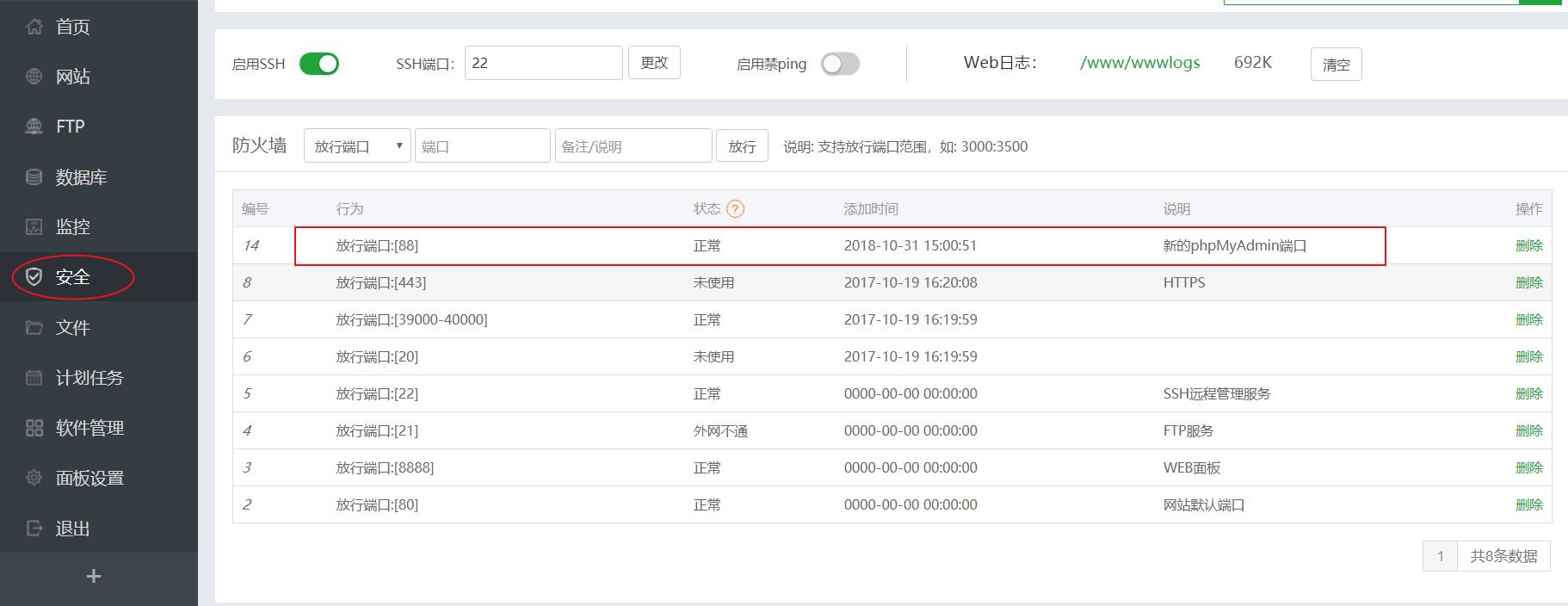Click the 清空 button for web logs

tap(1336, 65)
